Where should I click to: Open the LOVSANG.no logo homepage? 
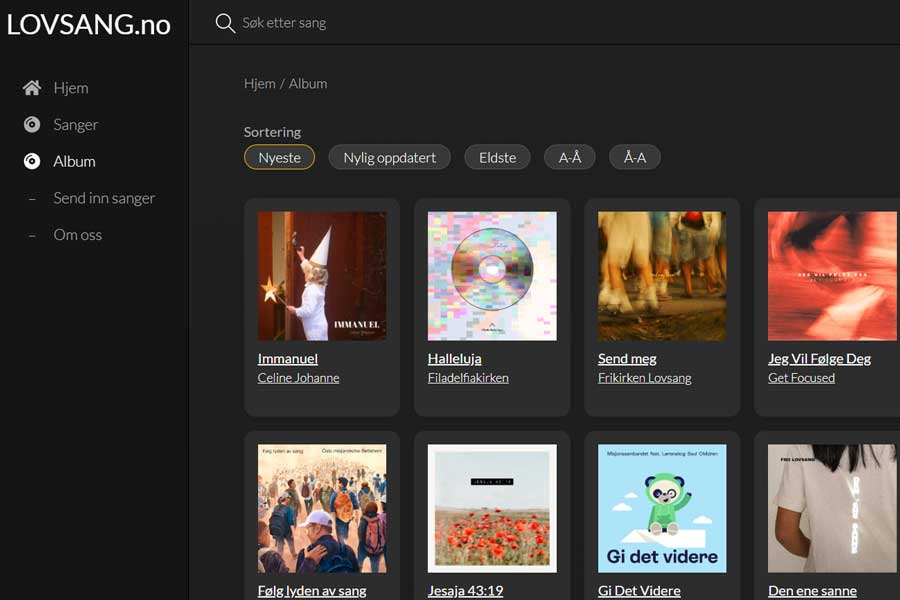(x=89, y=24)
